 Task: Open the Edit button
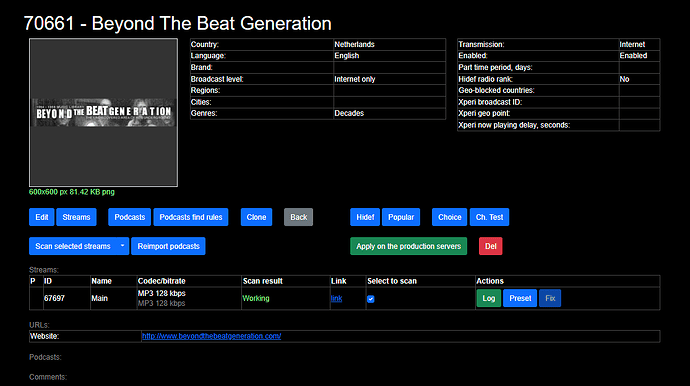click(x=42, y=217)
